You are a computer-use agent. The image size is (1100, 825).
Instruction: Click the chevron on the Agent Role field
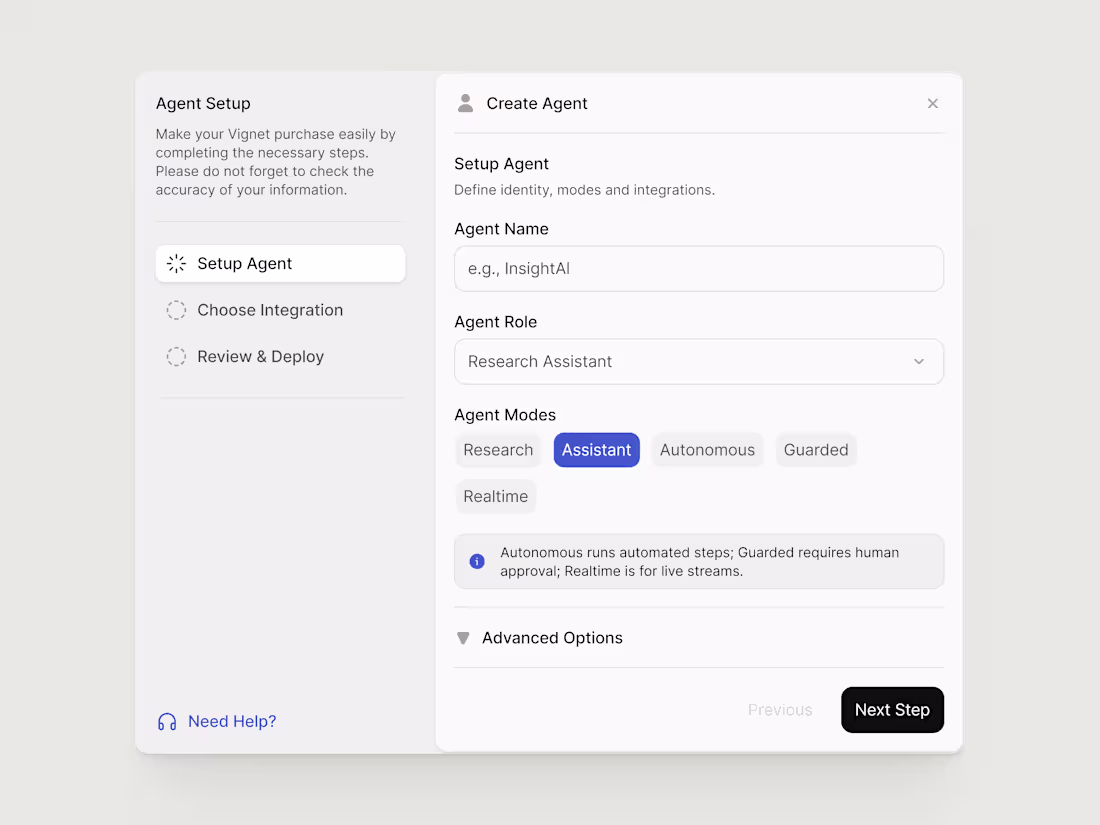coord(918,361)
